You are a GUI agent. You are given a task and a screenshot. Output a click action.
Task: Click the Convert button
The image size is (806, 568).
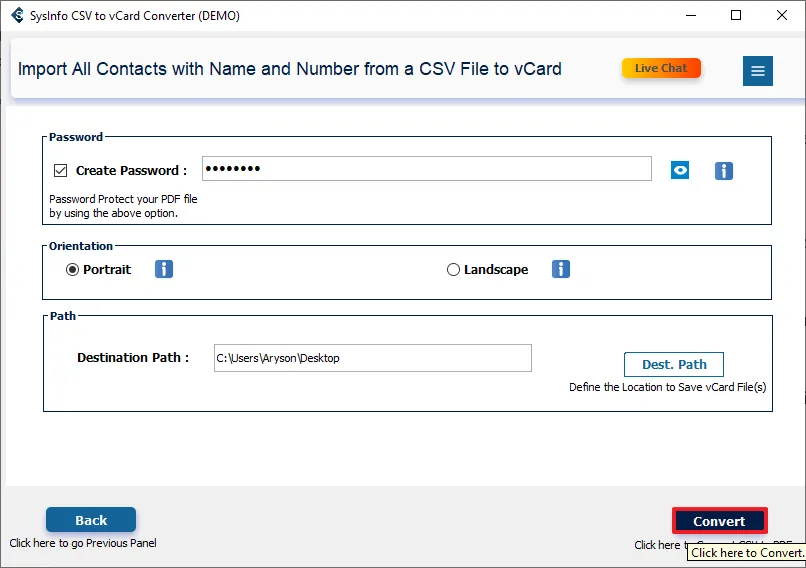(719, 521)
